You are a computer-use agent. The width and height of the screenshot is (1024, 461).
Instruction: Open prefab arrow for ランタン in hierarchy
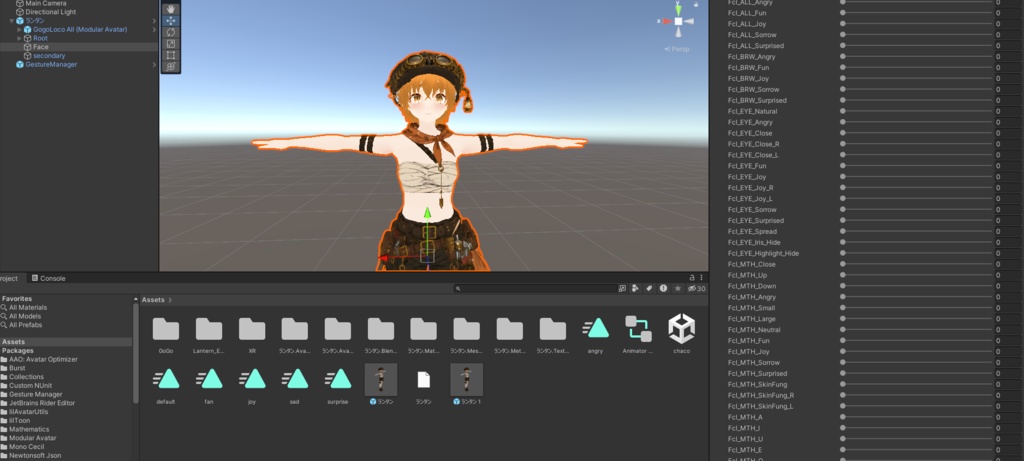point(154,21)
